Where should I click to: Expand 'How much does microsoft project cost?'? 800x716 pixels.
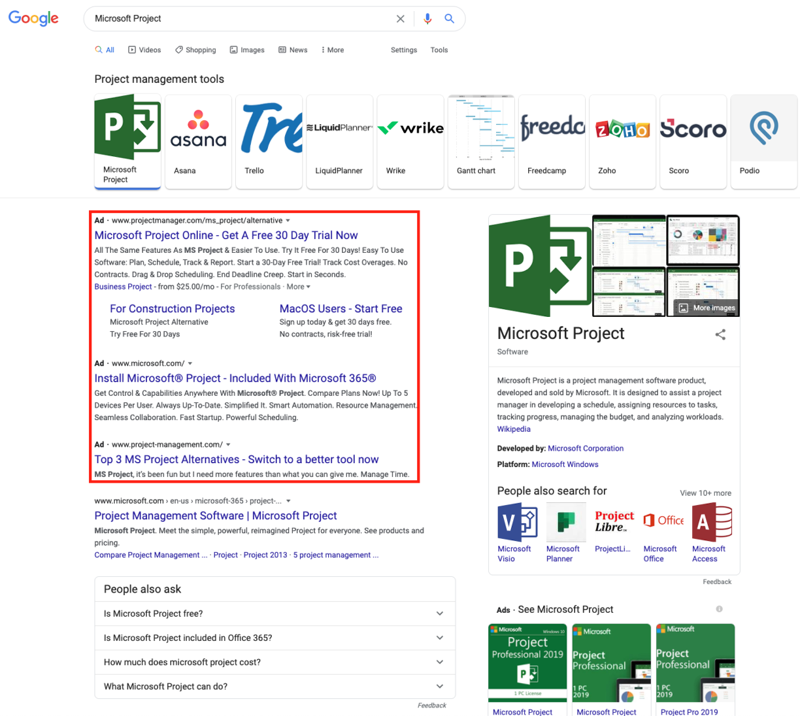pyautogui.click(x=275, y=662)
